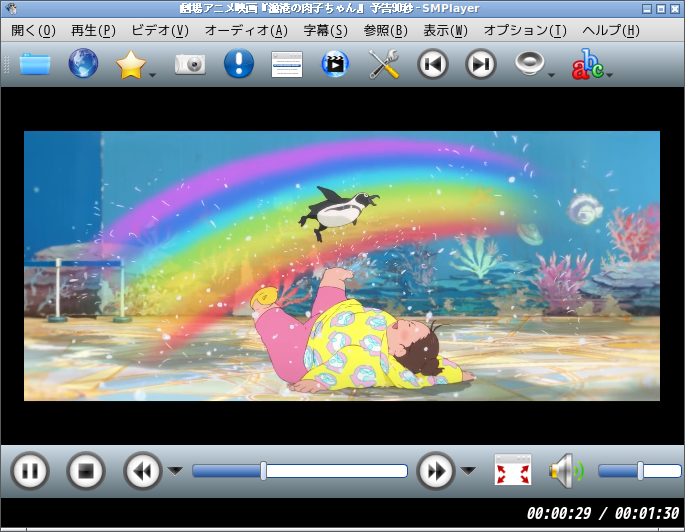Jump to next track in toolbar
This screenshot has width=685, height=532.
(x=481, y=64)
